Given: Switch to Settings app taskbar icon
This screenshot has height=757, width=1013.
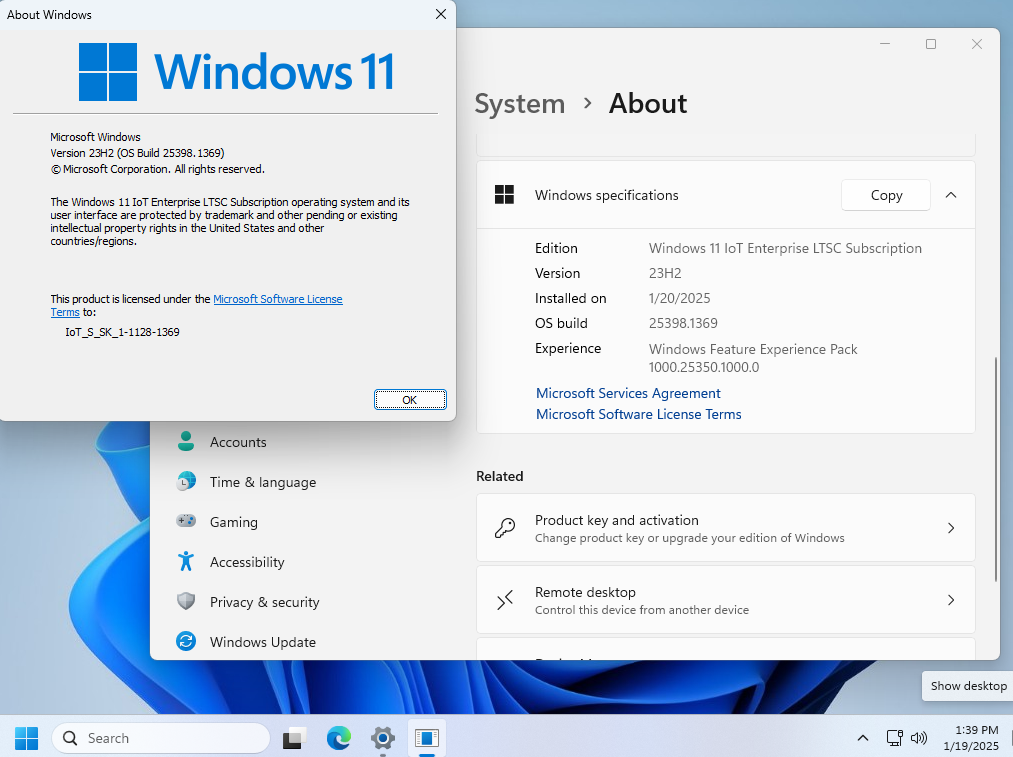Looking at the screenshot, I should coord(383,738).
